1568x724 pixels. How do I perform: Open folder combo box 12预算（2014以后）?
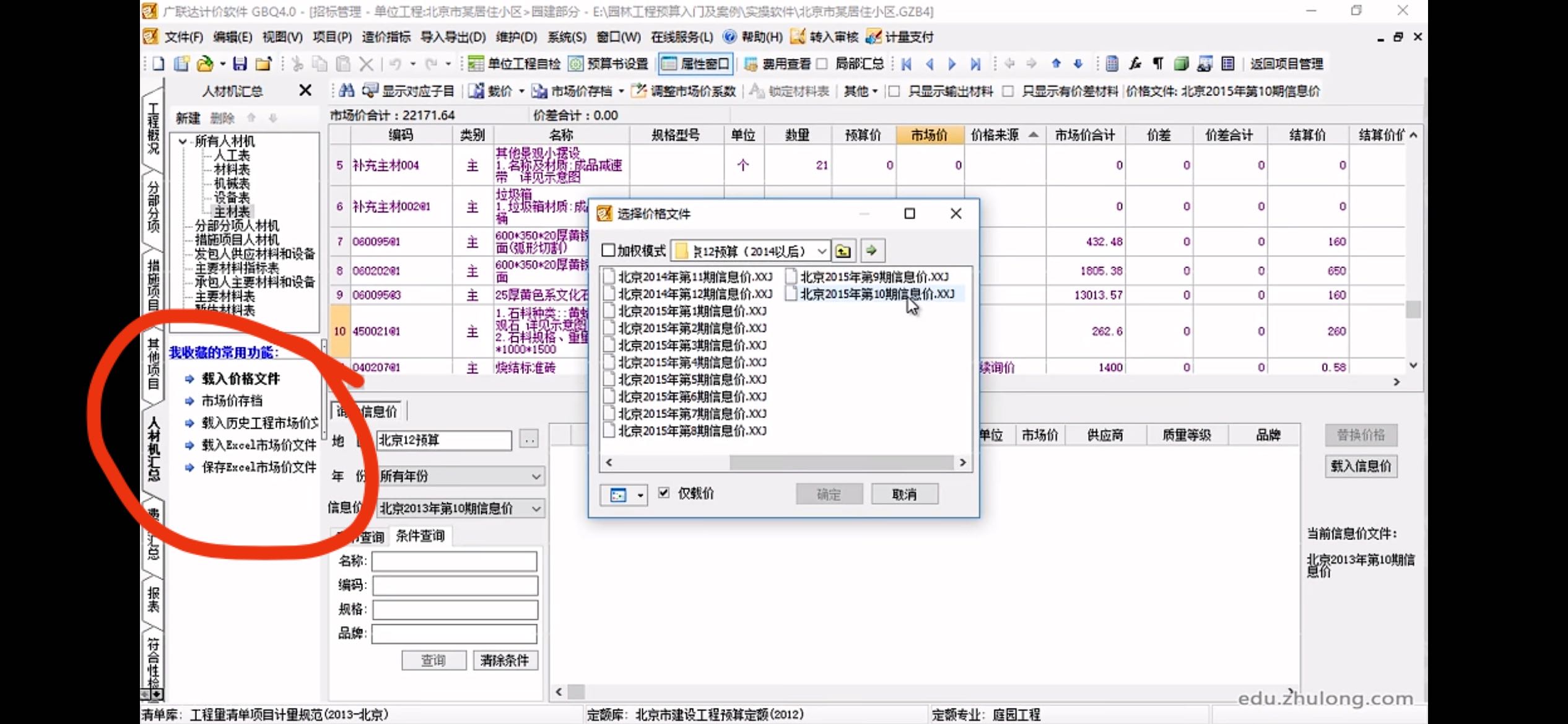[821, 251]
